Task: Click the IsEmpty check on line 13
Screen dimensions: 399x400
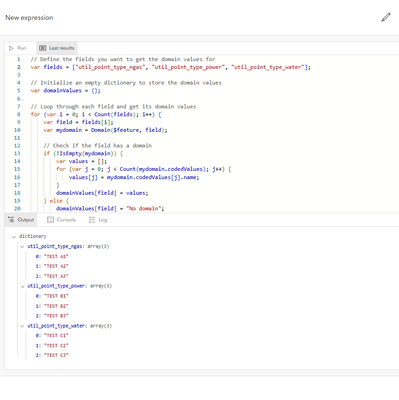Action: (83, 154)
